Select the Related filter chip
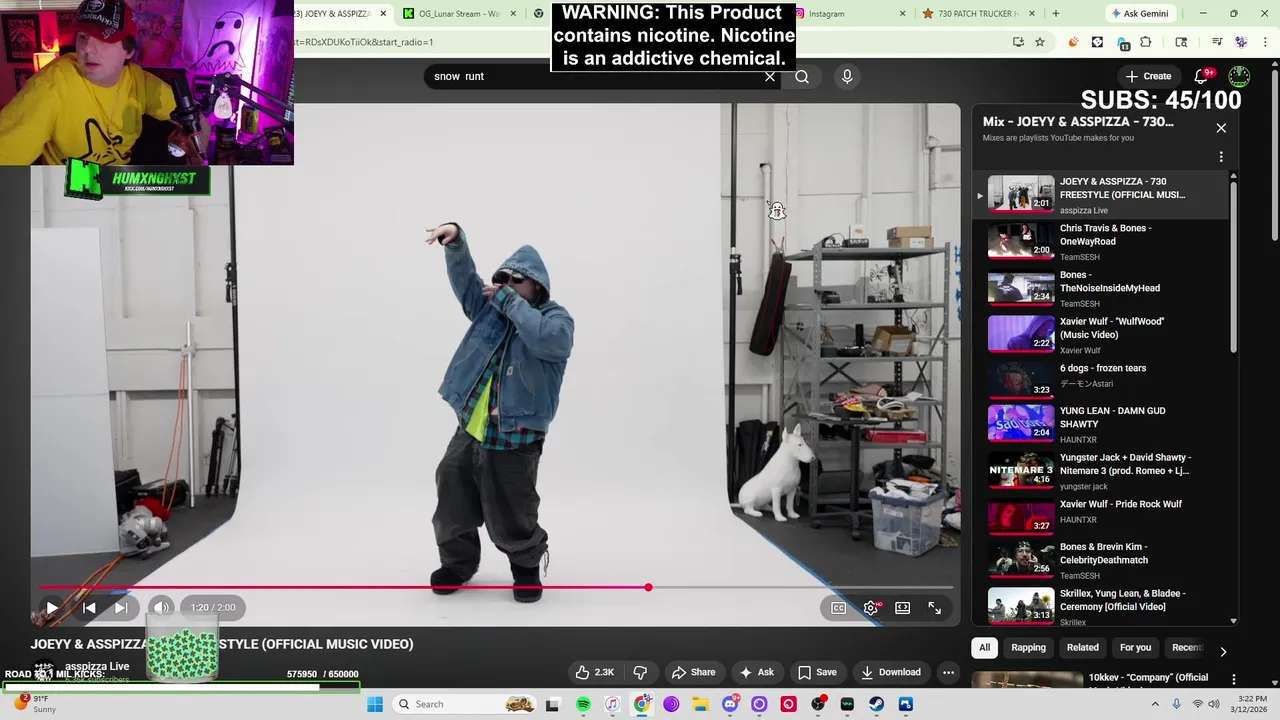1280x720 pixels. click(1082, 647)
